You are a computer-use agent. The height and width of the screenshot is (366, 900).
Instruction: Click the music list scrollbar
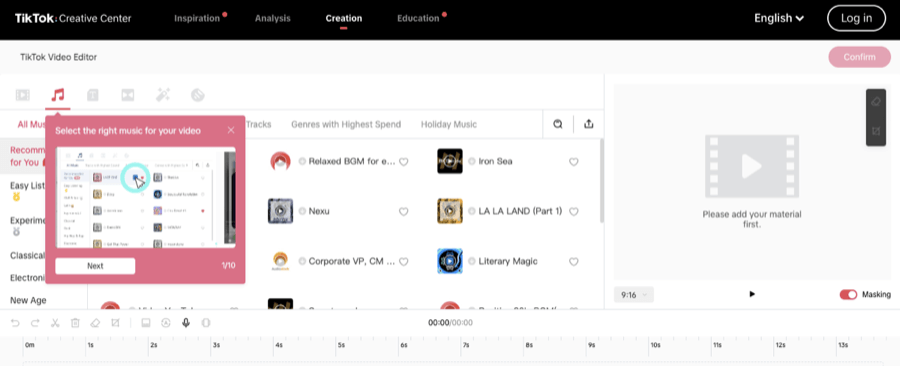[x=601, y=181]
